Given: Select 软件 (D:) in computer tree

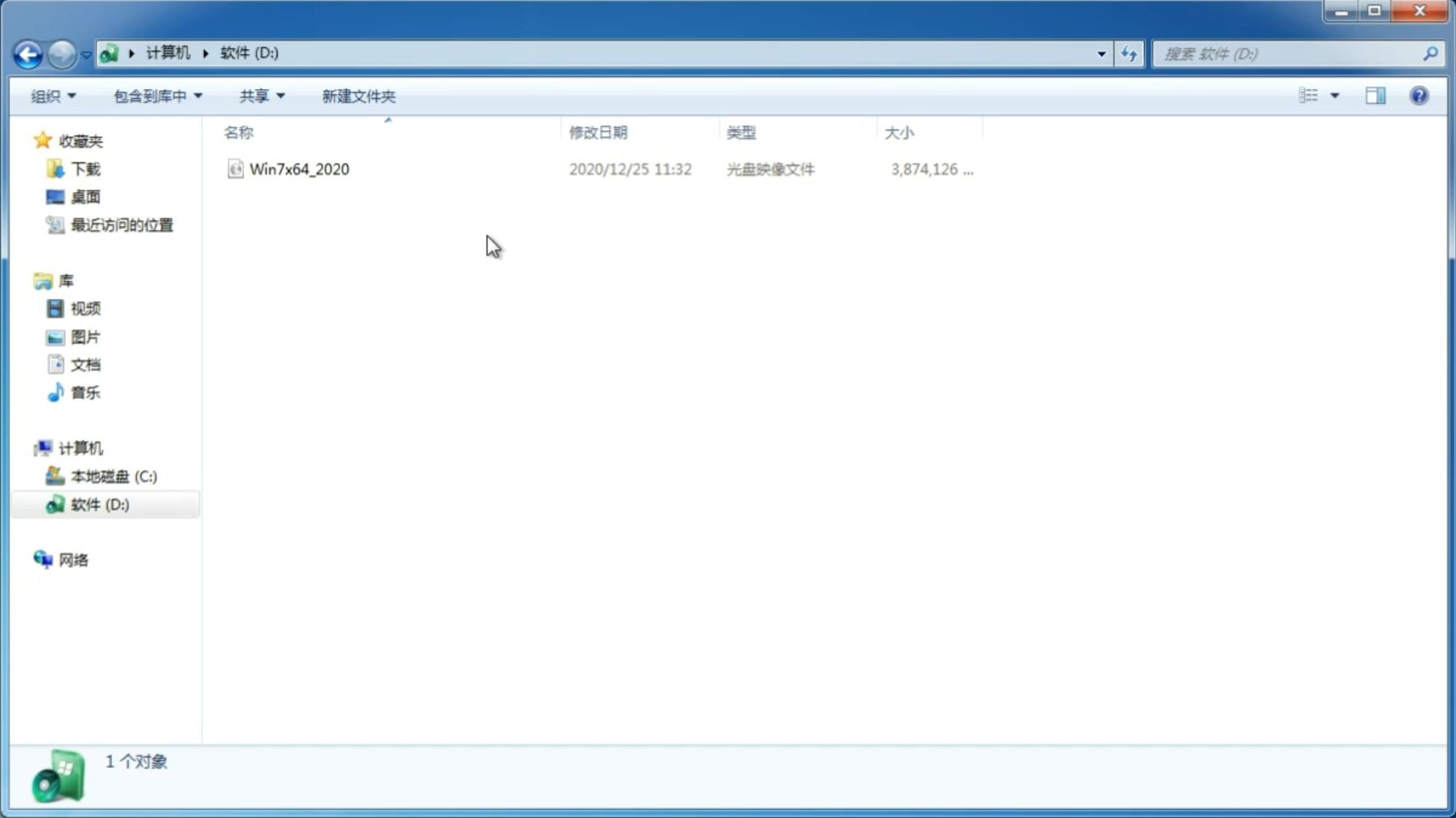Looking at the screenshot, I should 100,504.
